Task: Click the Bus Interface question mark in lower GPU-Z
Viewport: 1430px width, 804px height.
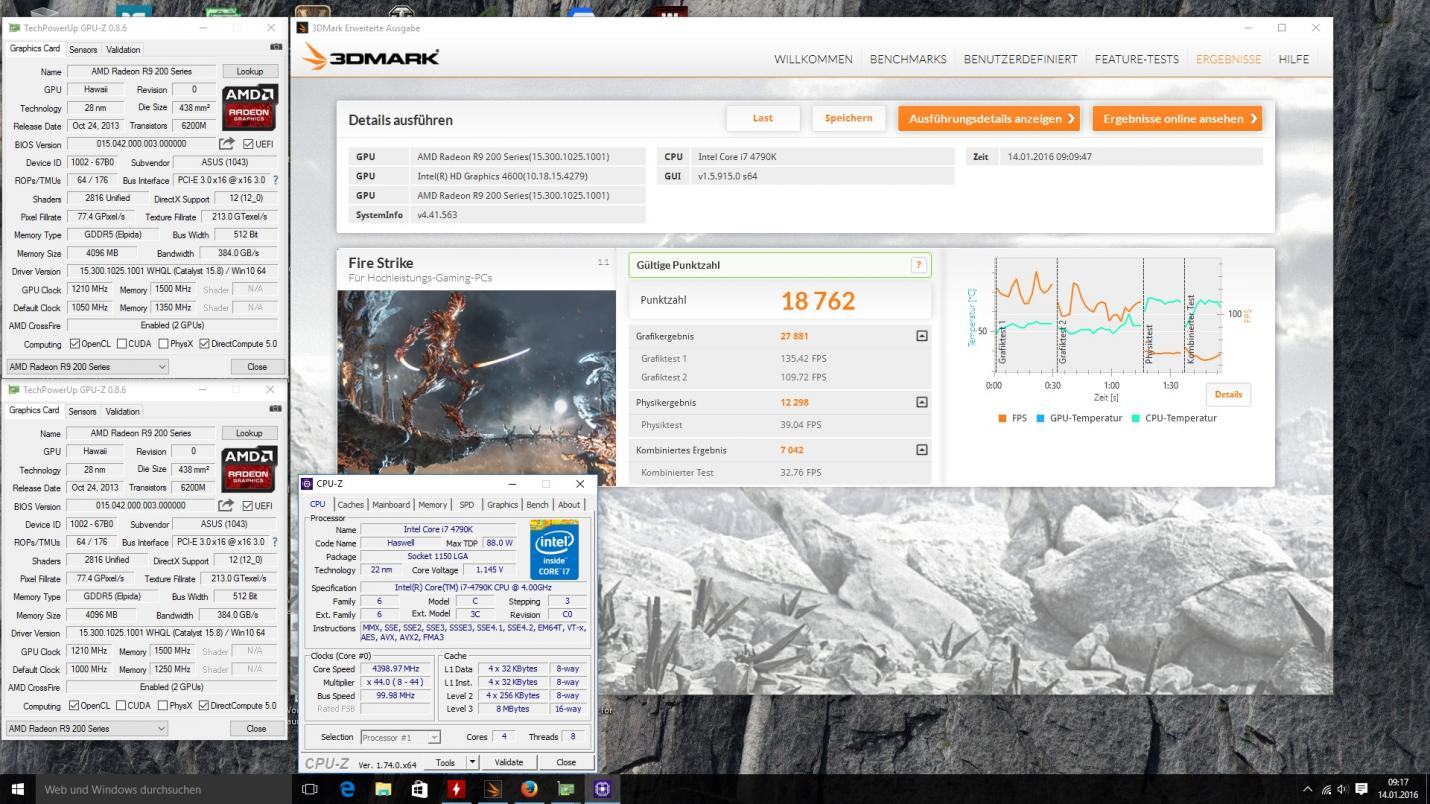Action: 275,543
